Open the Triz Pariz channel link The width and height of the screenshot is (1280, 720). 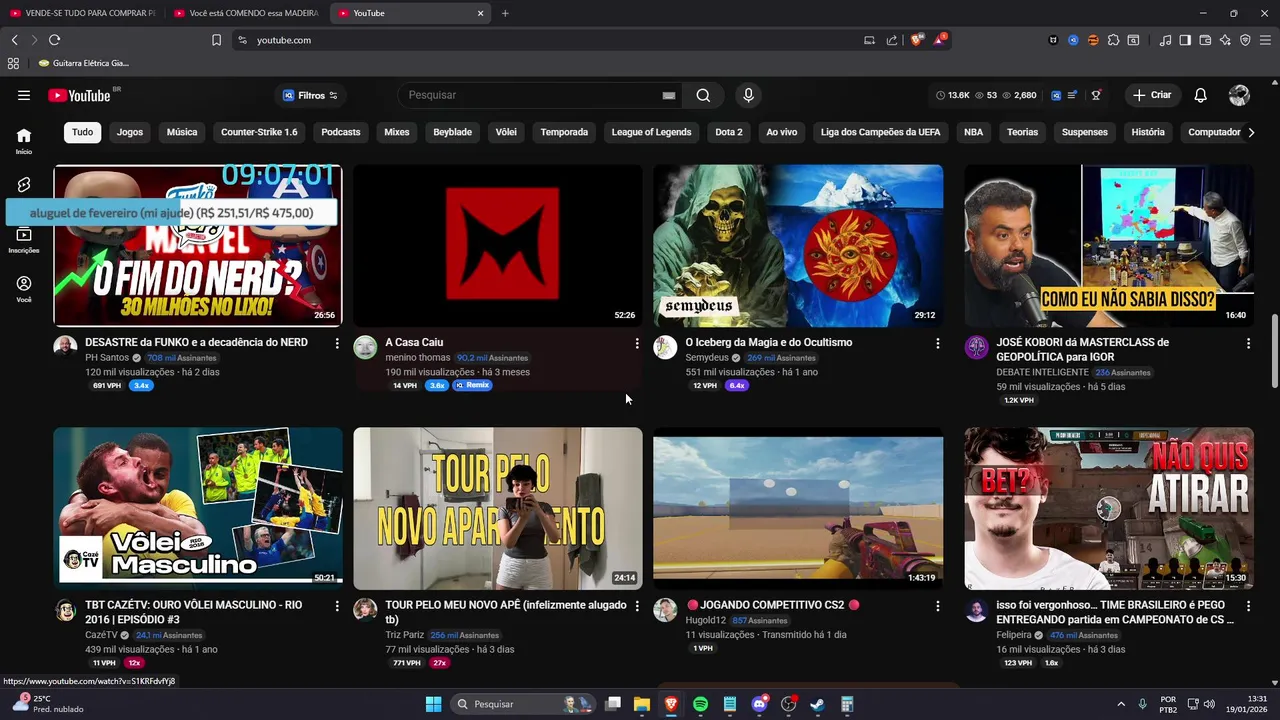[404, 635]
